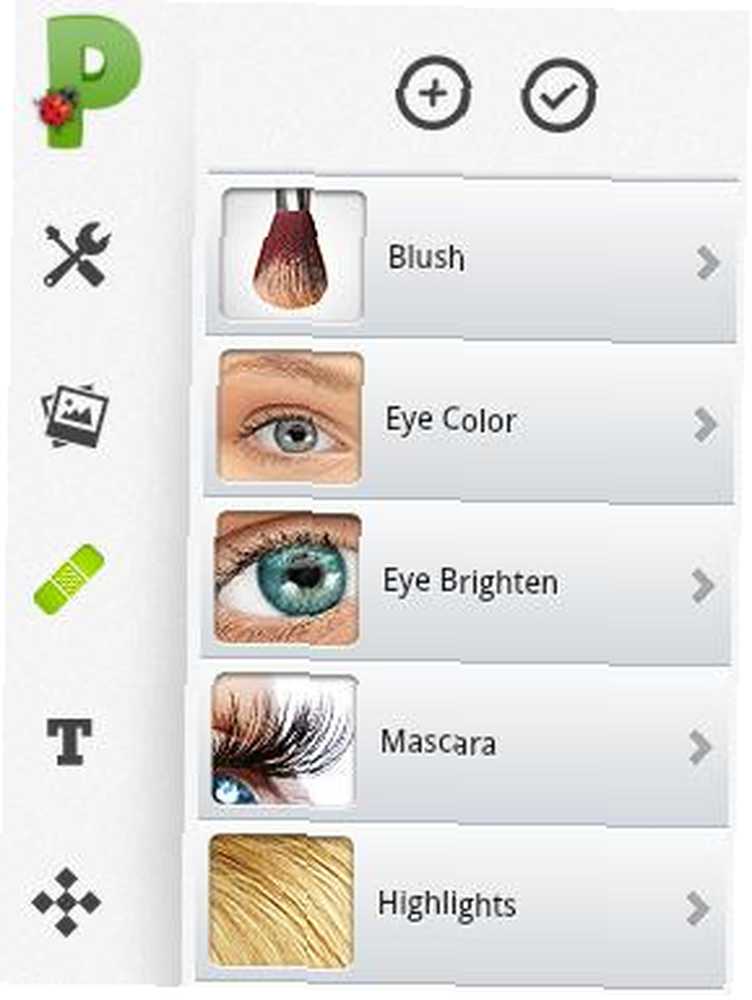Expand the Eye Brighten chevron arrow
The width and height of the screenshot is (752, 1000).
tap(703, 585)
